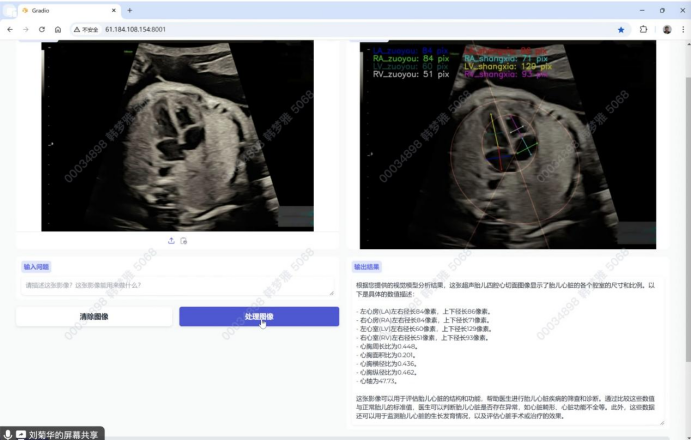Click the upload image icon below ultrasound
692x440 pixels.
tap(171, 241)
